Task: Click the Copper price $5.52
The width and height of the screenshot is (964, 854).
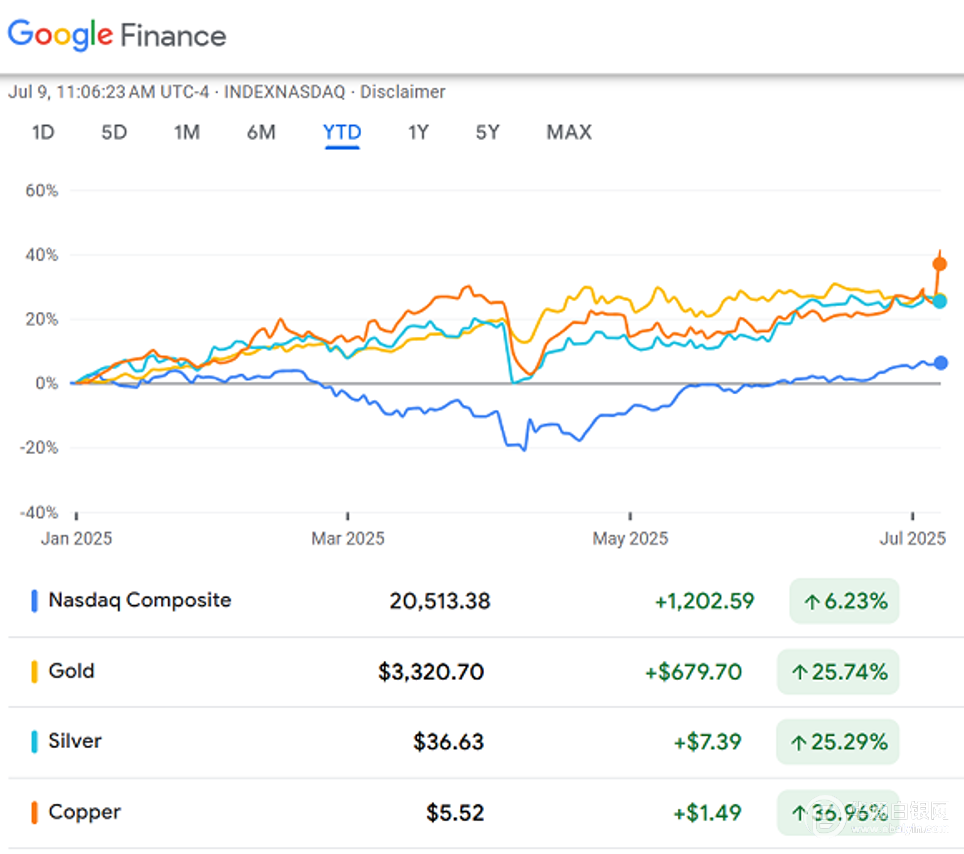Action: (x=455, y=812)
